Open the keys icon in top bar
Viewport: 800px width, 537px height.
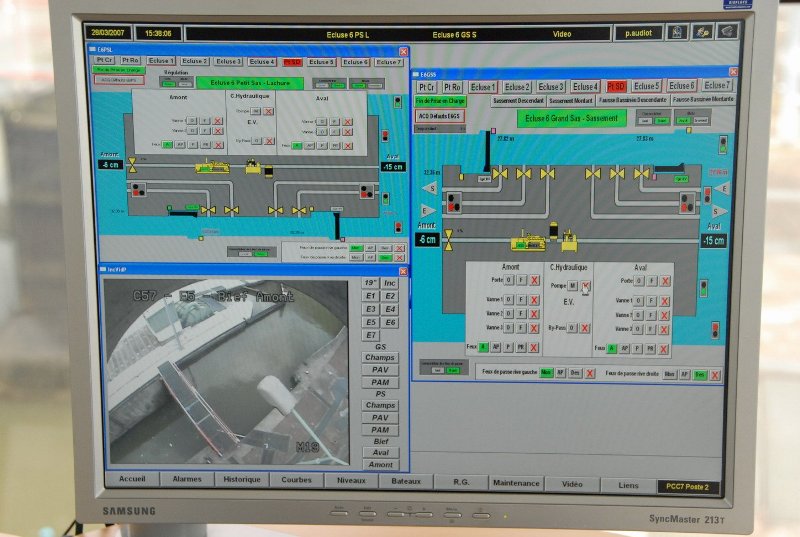click(703, 32)
